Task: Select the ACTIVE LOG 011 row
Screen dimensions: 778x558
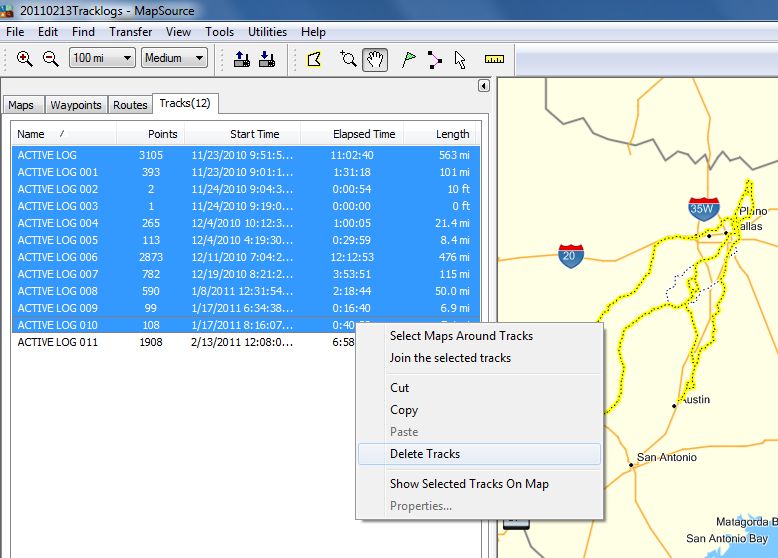Action: (184, 342)
